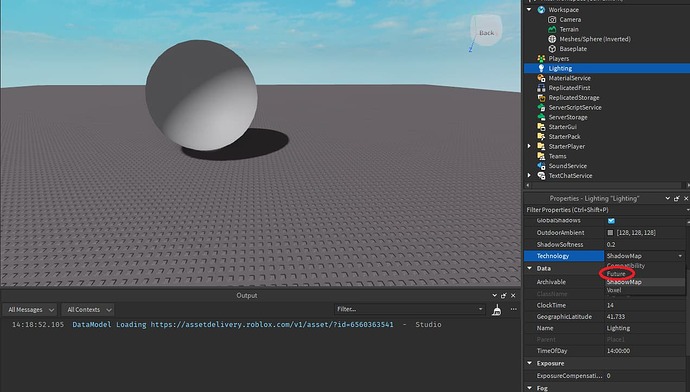Select the StarterPack icon
The image size is (690, 392).
pyautogui.click(x=541, y=136)
